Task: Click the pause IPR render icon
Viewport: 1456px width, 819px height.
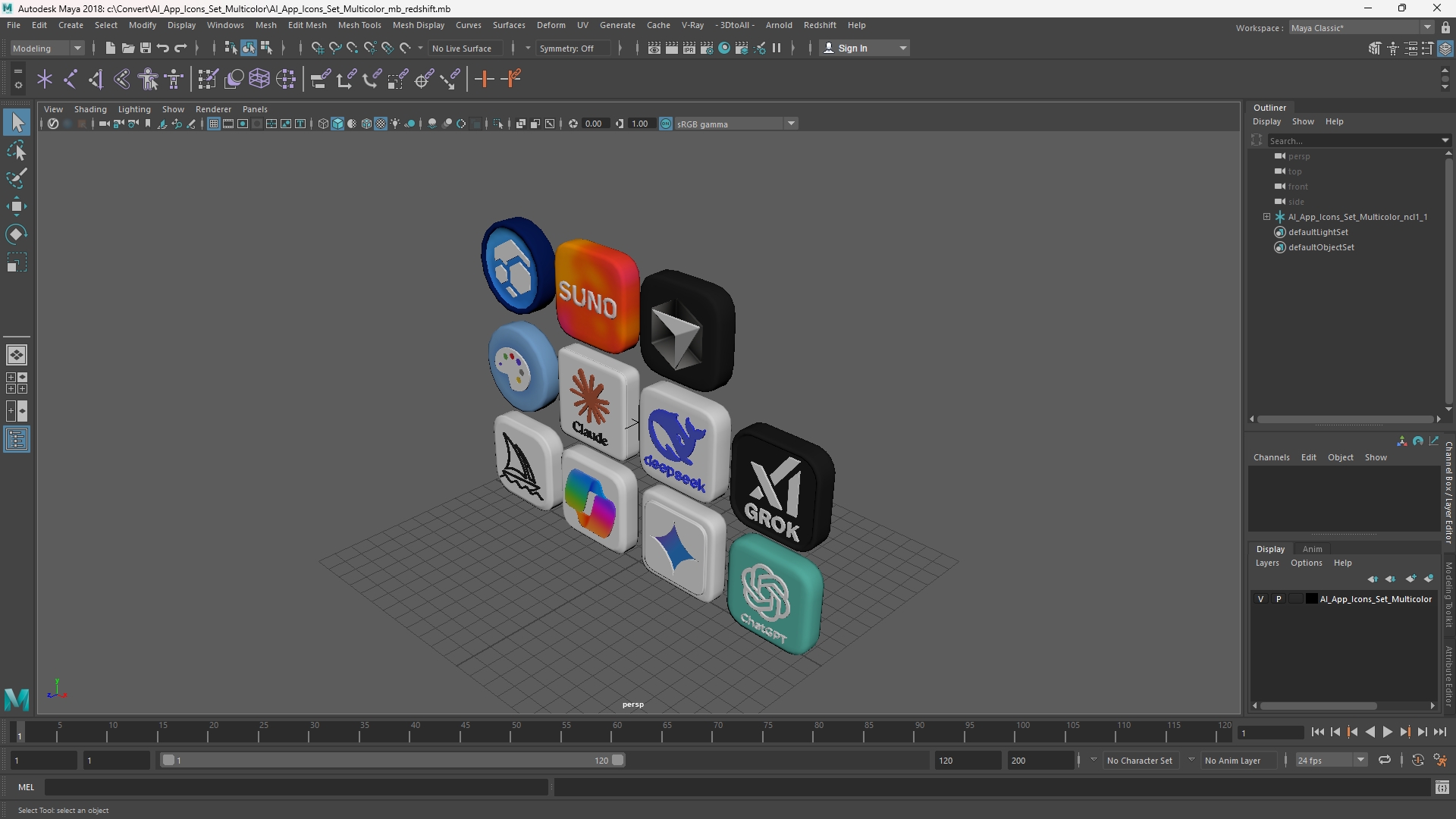Action: tap(777, 48)
